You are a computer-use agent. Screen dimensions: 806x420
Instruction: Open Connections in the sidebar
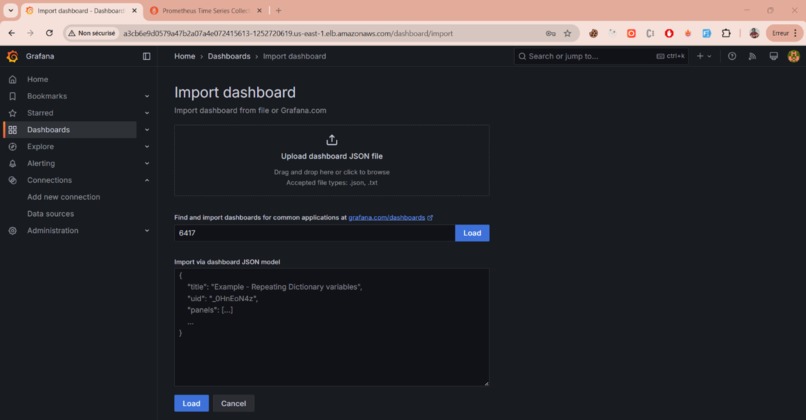[x=49, y=180]
